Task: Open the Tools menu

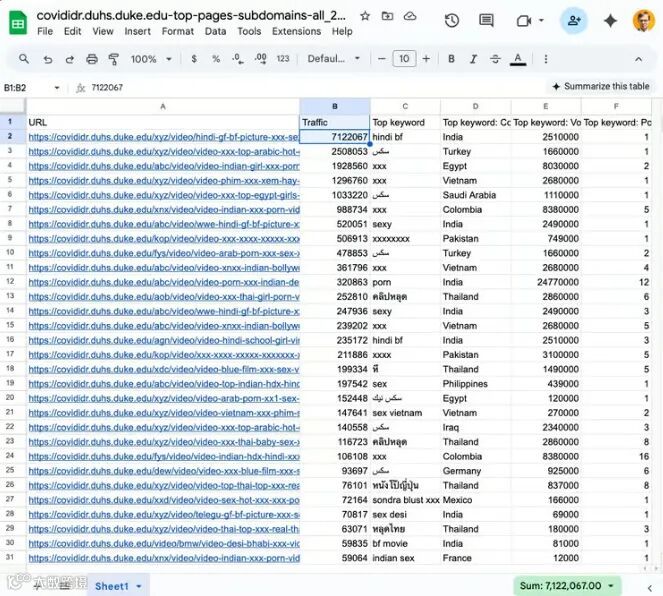Action: coord(249,31)
